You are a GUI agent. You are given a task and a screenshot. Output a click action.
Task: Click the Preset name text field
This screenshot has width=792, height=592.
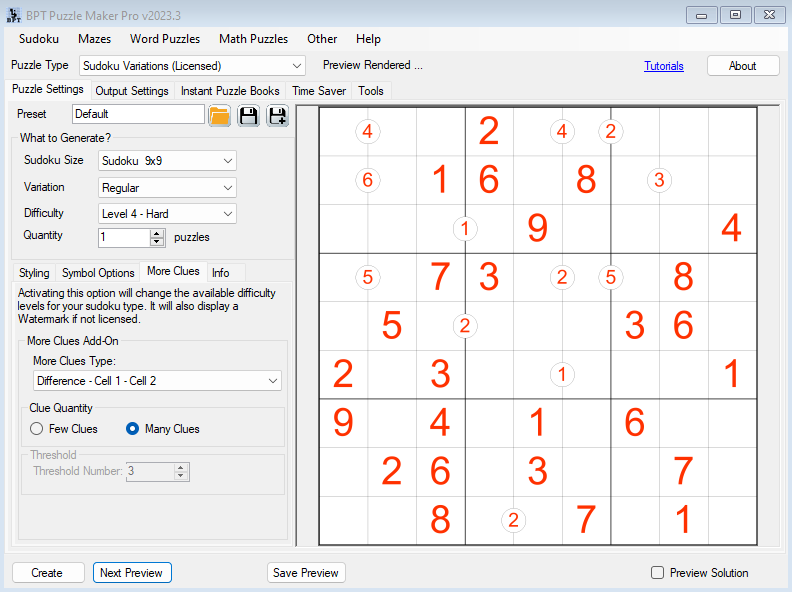click(x=138, y=114)
